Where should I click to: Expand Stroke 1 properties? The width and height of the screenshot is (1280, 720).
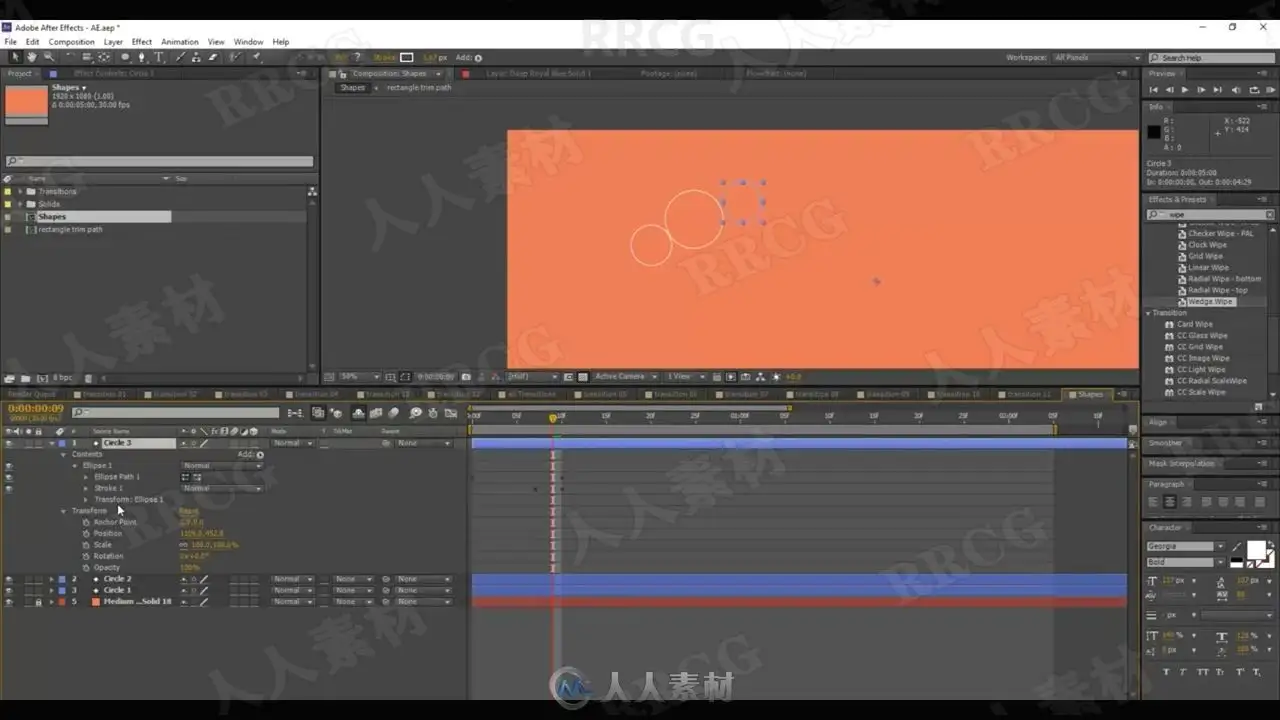(86, 489)
